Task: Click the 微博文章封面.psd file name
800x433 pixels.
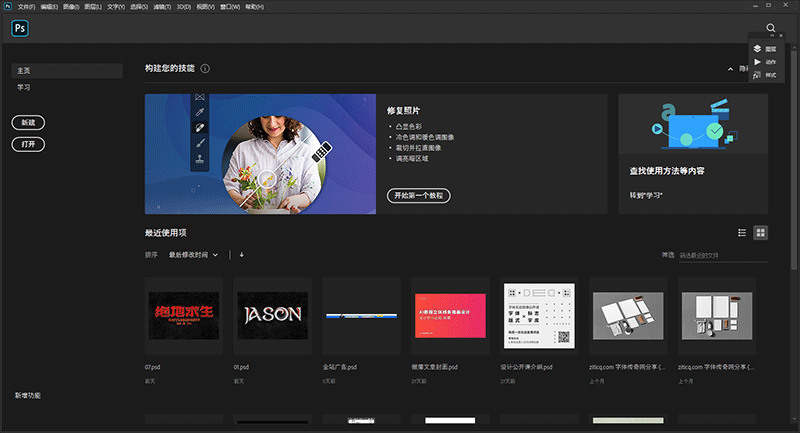Action: (x=435, y=367)
